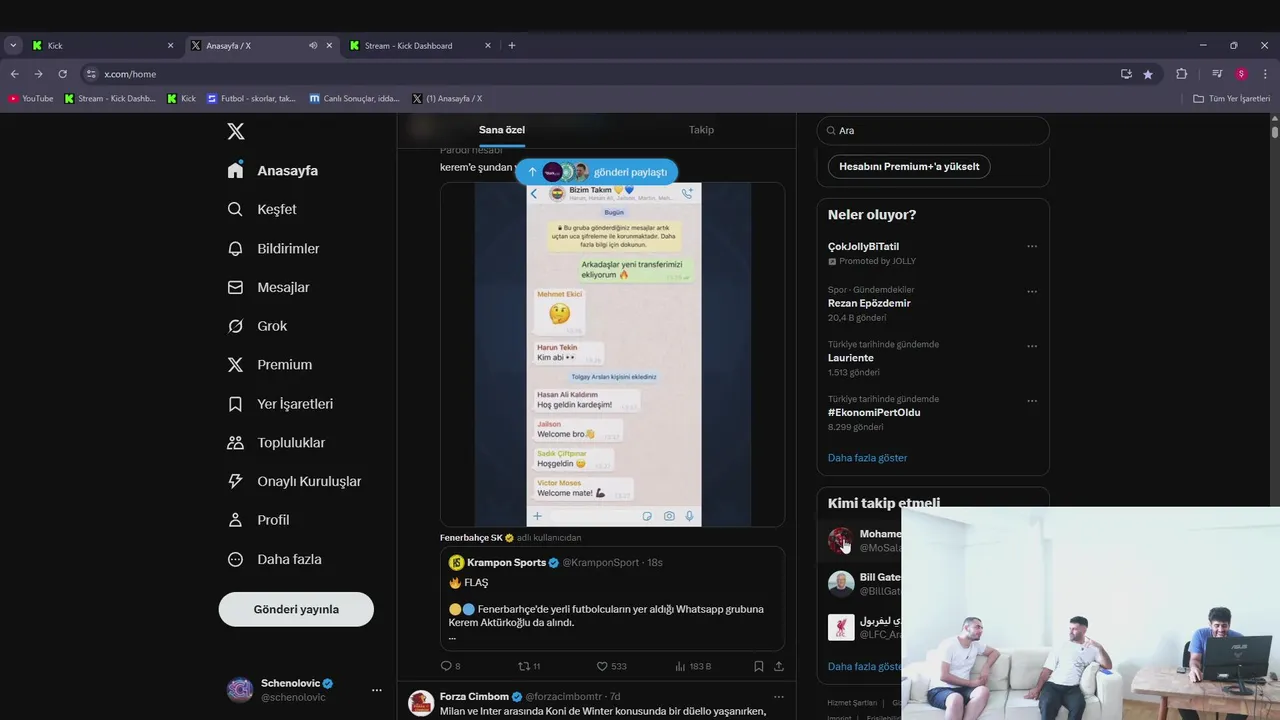The width and height of the screenshot is (1280, 720).
Task: Open Chrome three-dot menu
Action: (x=1265, y=74)
